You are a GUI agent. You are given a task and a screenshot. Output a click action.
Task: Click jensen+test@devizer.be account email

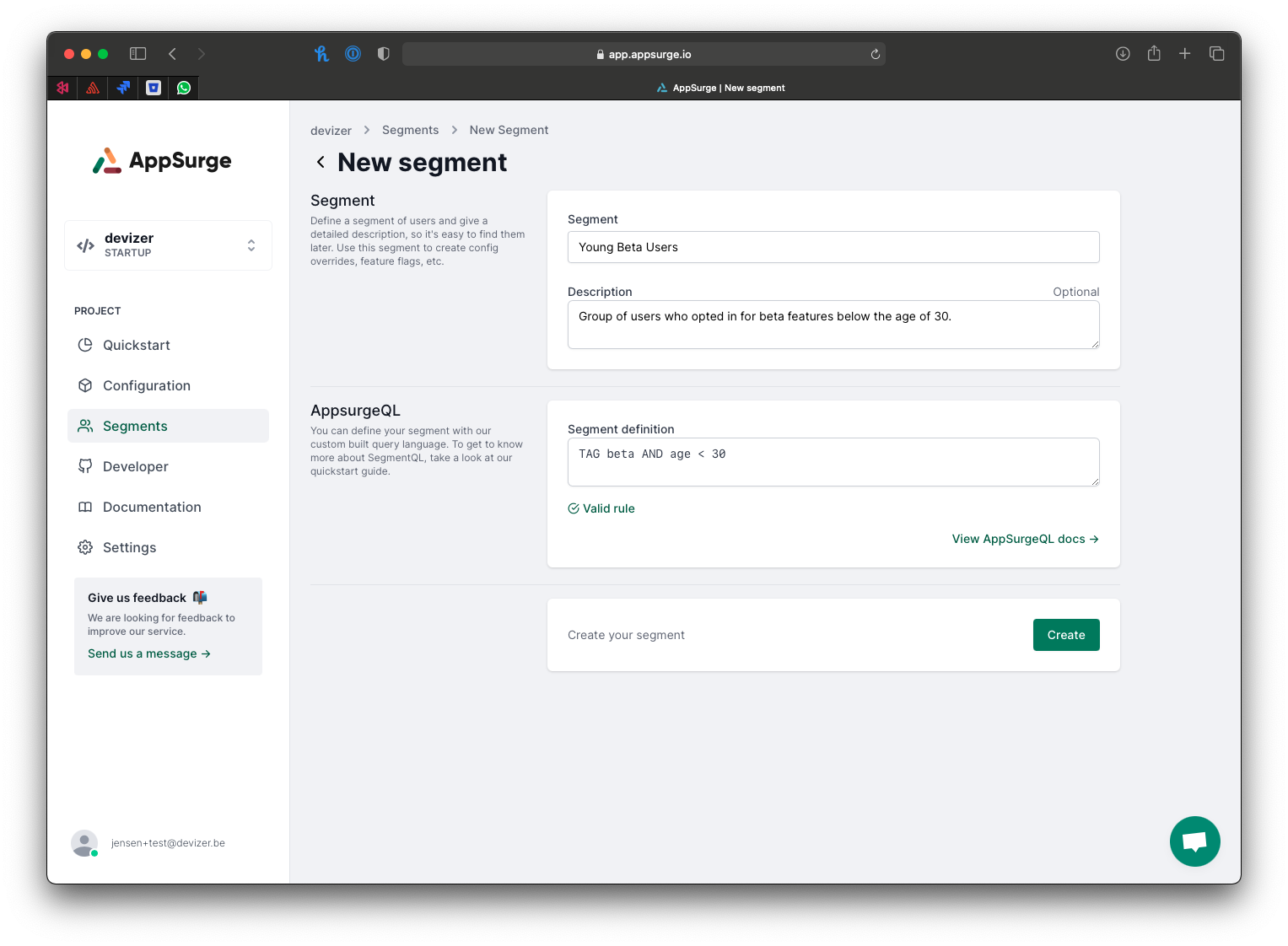[168, 843]
